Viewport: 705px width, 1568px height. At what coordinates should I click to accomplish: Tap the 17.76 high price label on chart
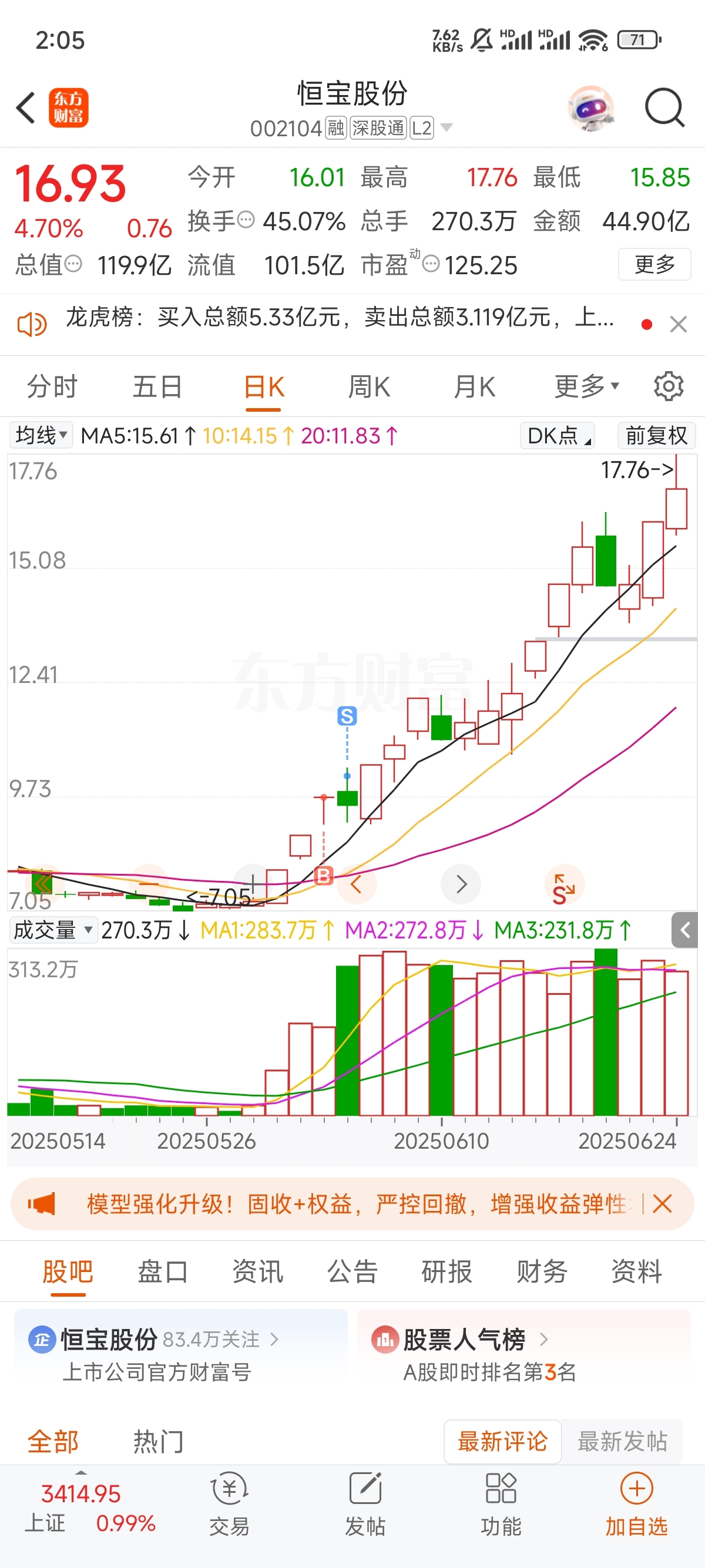[637, 469]
